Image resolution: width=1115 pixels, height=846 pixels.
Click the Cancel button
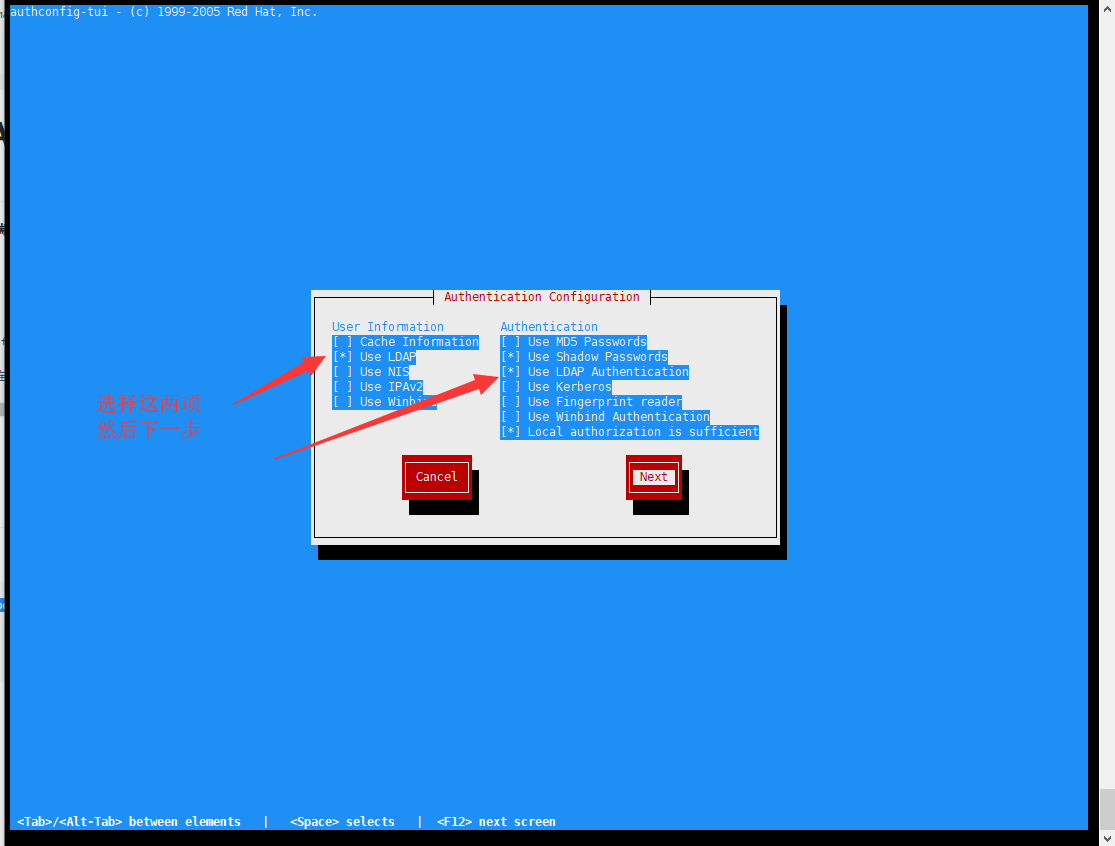point(437,477)
